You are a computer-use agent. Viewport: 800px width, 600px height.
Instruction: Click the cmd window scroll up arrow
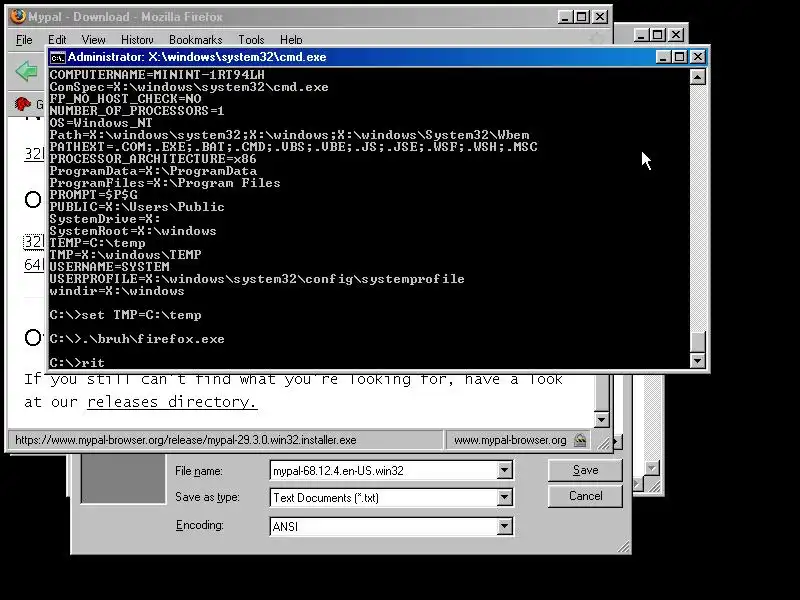697,77
